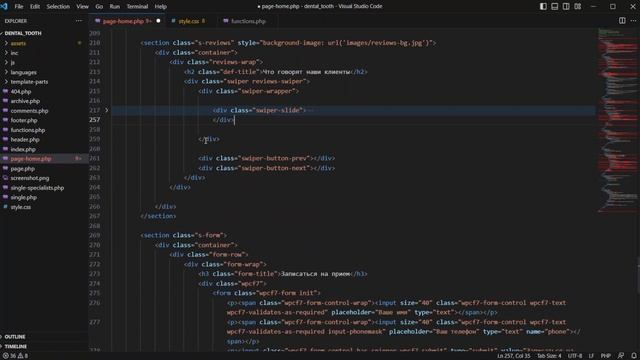640x360 pixels.
Task: Open the File menu
Action: (x=19, y=7)
